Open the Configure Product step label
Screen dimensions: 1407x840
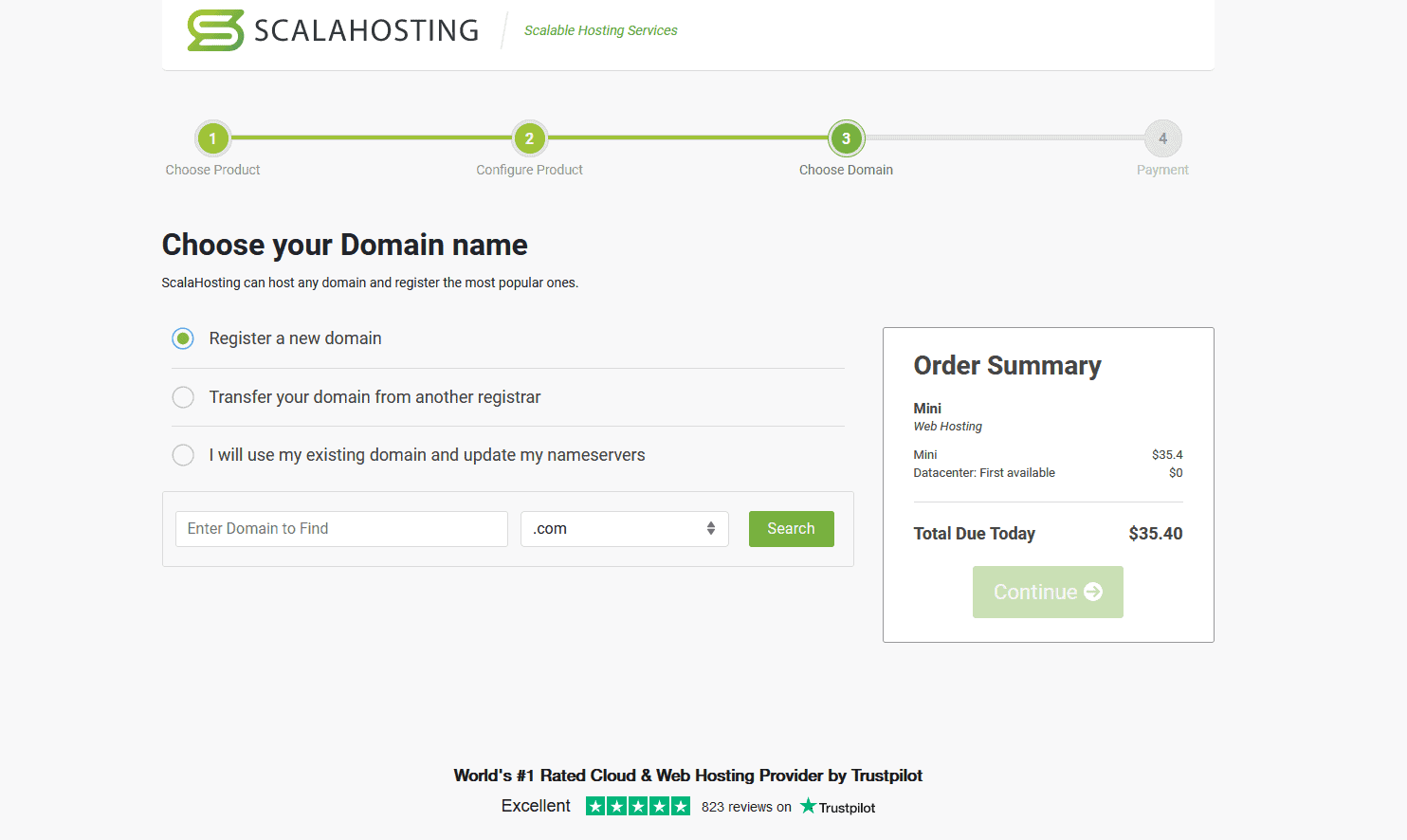(x=529, y=170)
